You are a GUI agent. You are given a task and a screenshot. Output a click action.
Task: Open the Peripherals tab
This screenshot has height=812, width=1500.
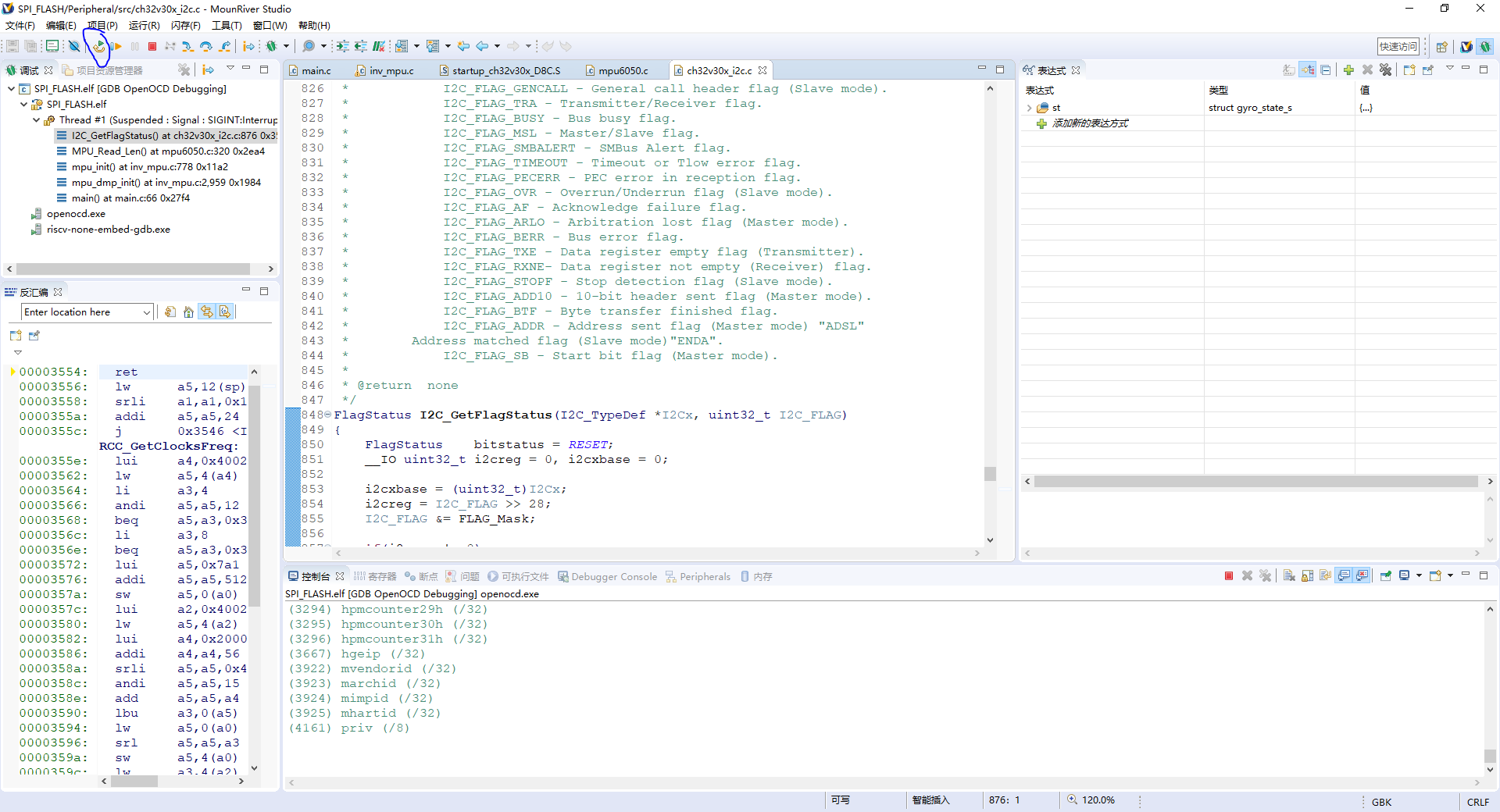[698, 577]
